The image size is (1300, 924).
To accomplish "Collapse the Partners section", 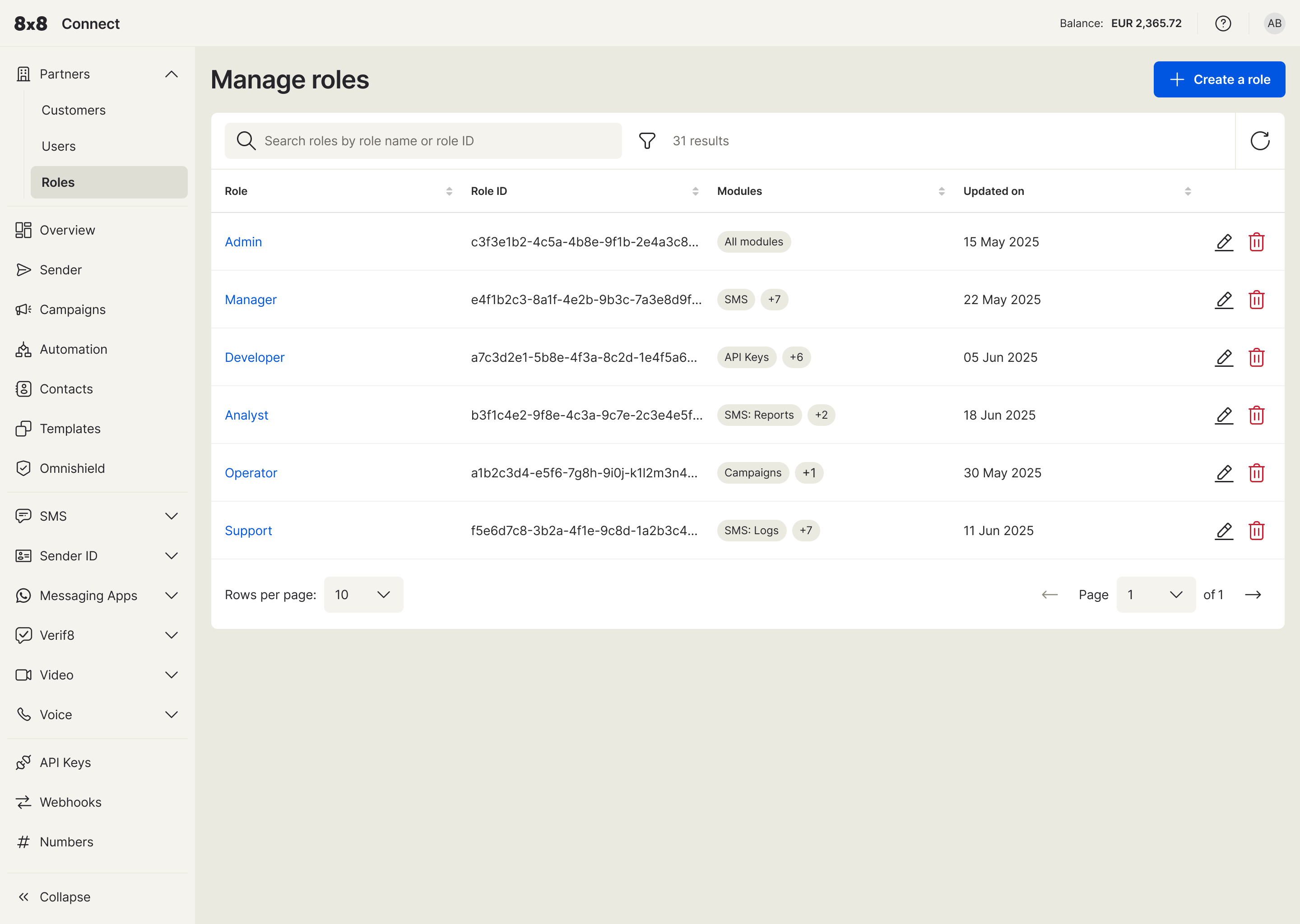I will (x=172, y=74).
